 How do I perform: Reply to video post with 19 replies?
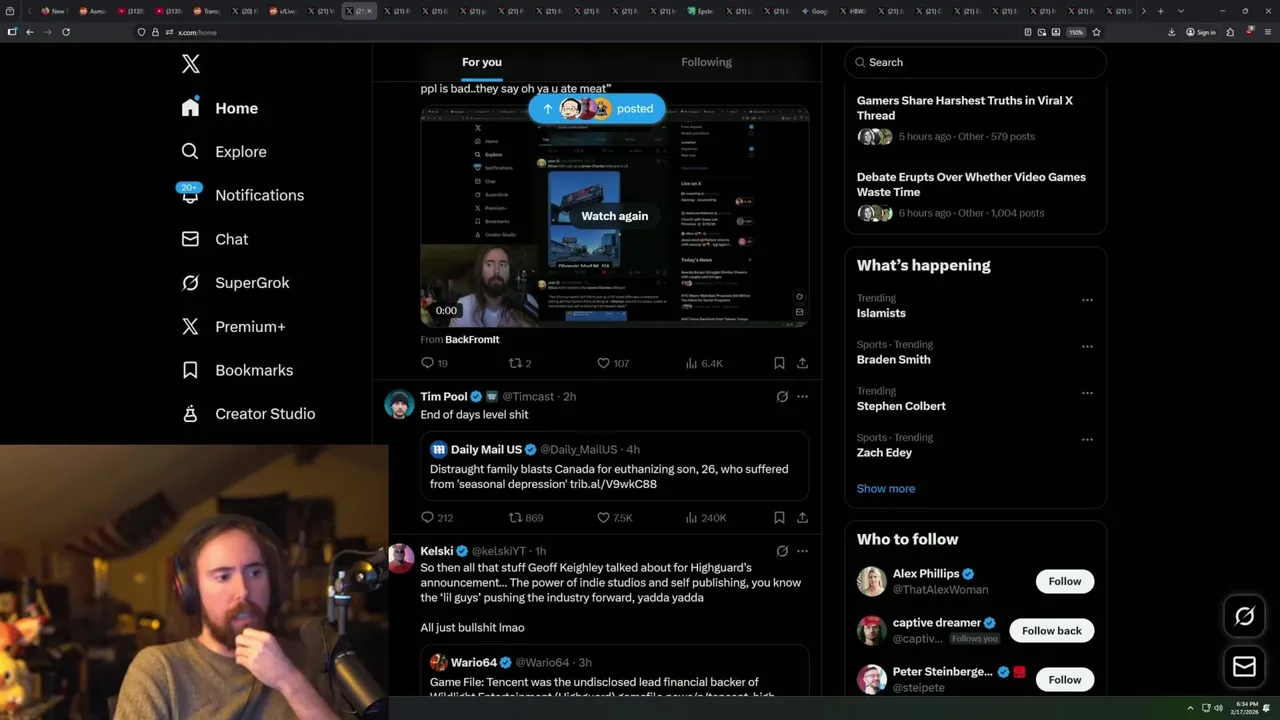coord(434,363)
